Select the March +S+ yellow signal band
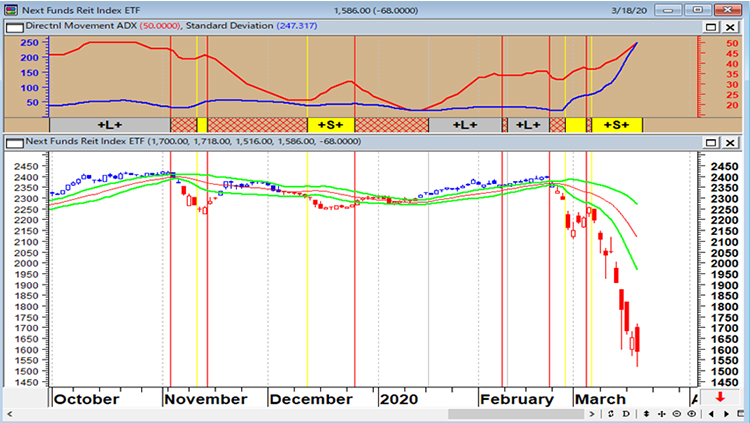 click(616, 125)
